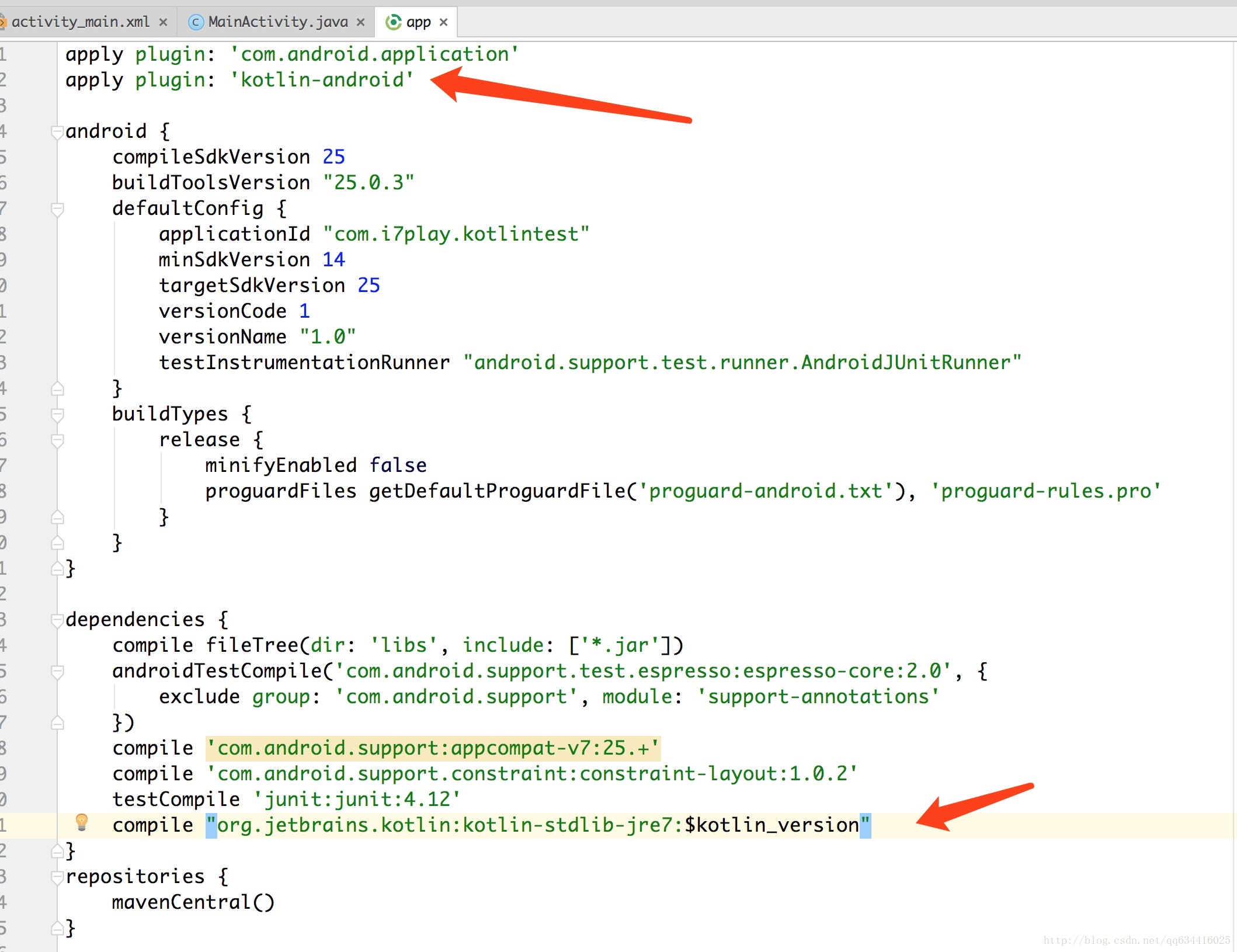Click the 'com.android.application' string

point(374,54)
